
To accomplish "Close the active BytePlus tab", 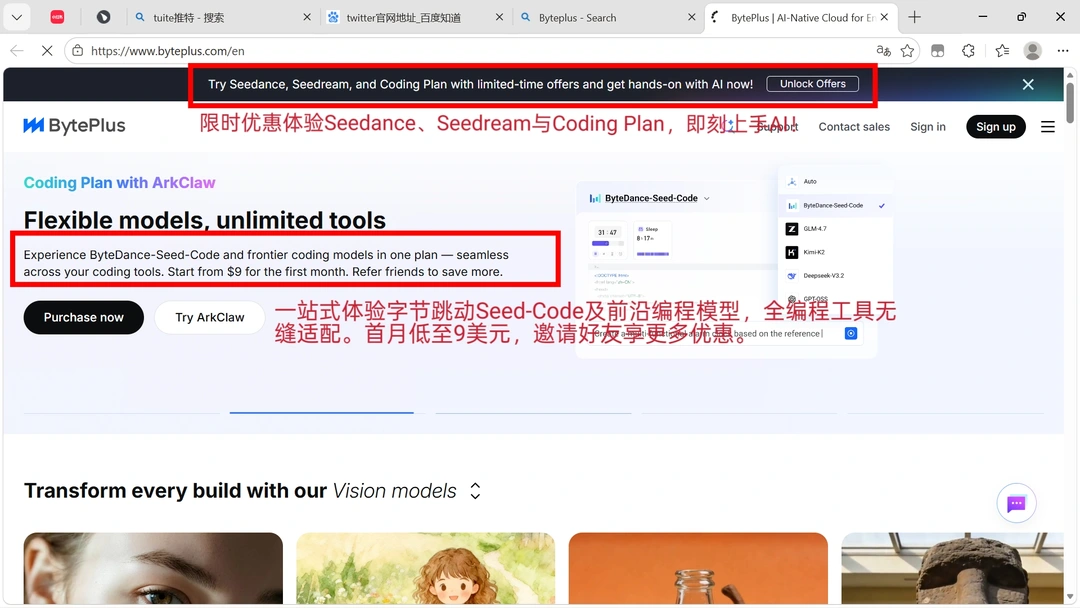I will [x=884, y=17].
